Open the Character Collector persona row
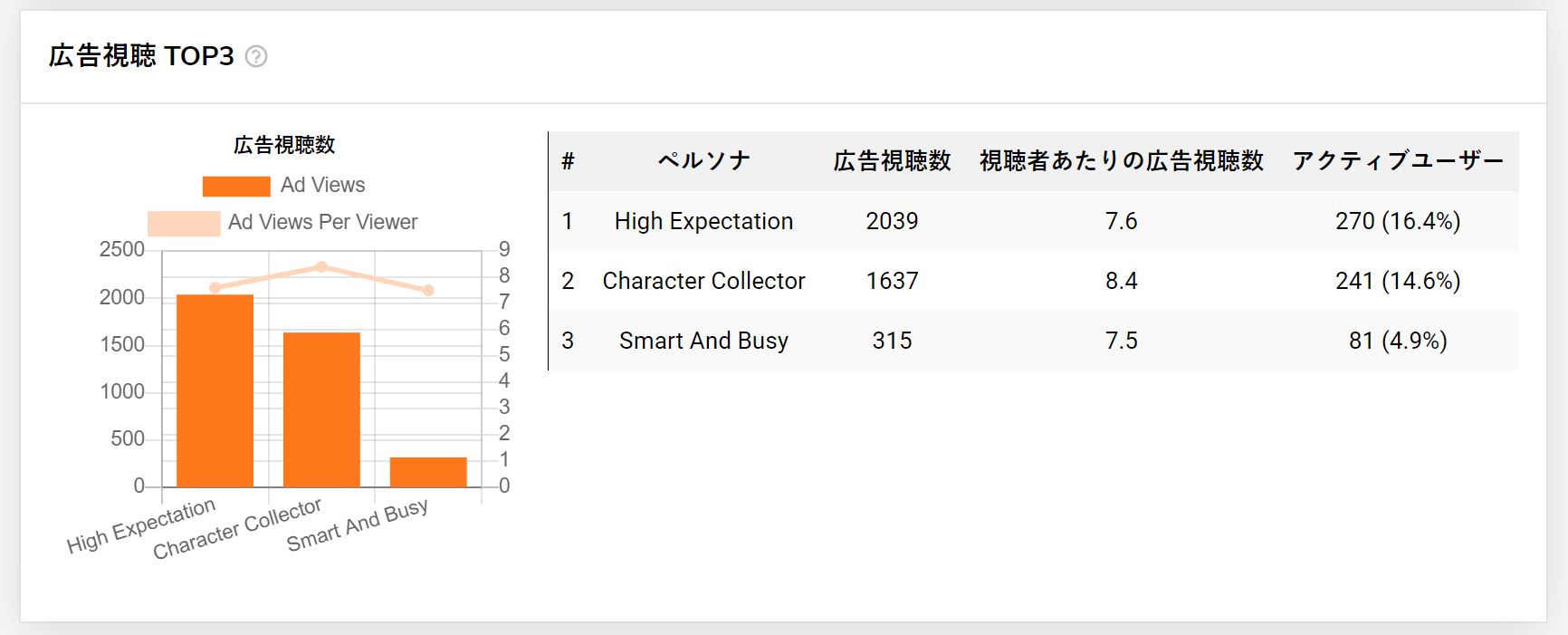Screen dimensions: 1568x635 coord(1034,281)
